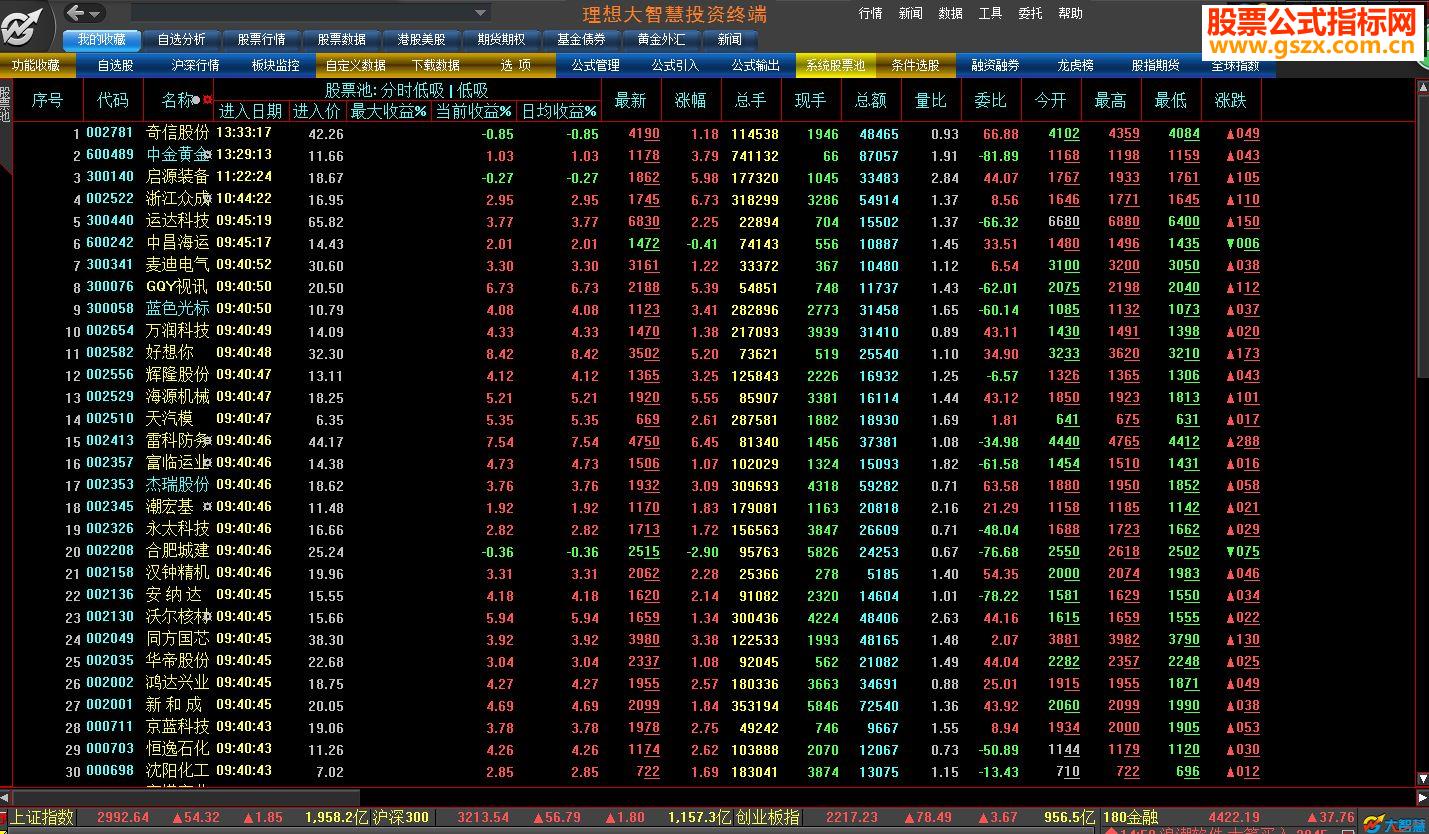Click the horizontal scrollbar left arrow

pos(6,797)
